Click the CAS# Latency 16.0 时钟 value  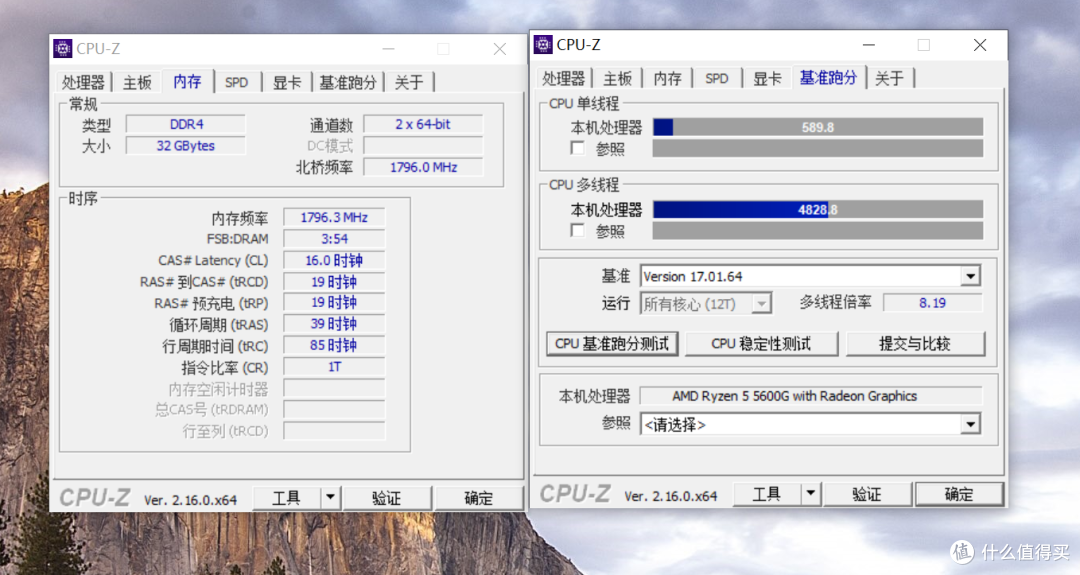(x=334, y=260)
